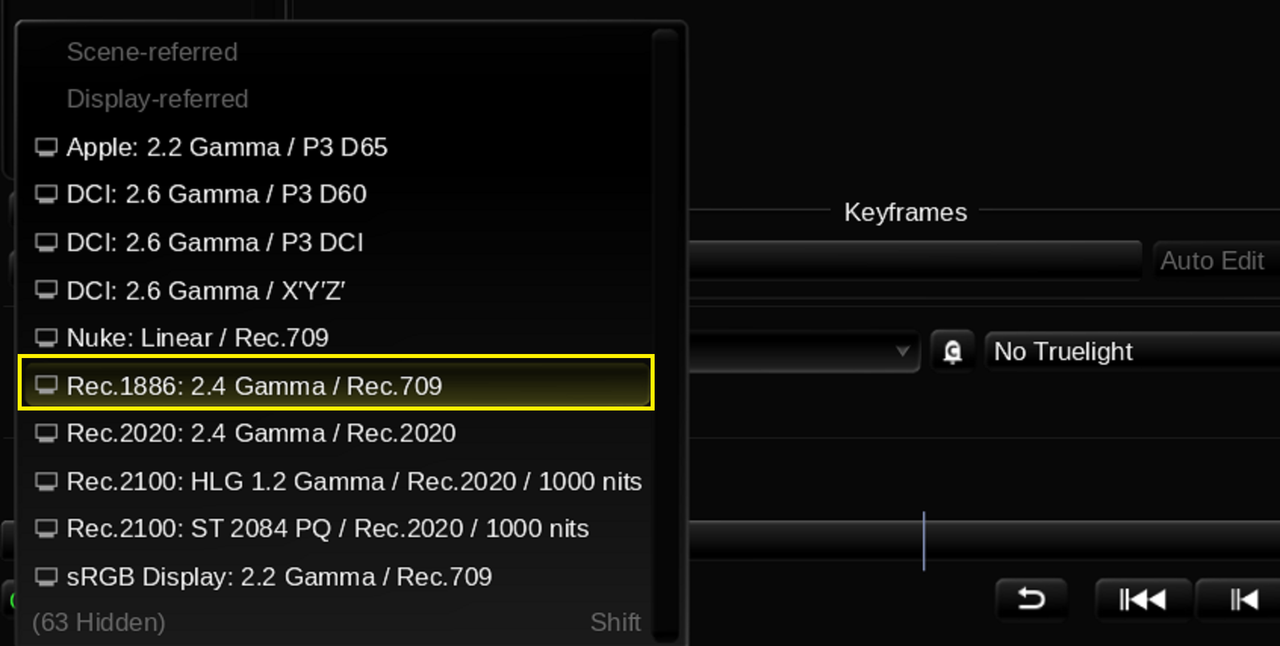This screenshot has width=1280, height=646.
Task: Expand dropdown arrow left of bell icon
Action: pyautogui.click(x=902, y=351)
